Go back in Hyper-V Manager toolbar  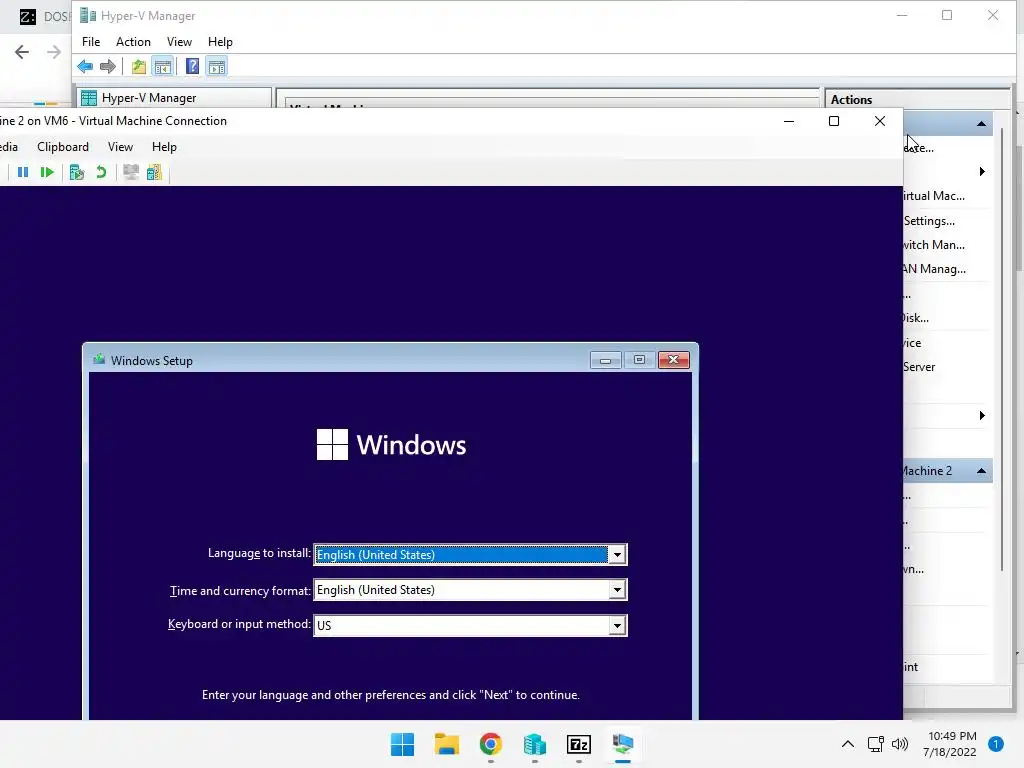coord(85,67)
